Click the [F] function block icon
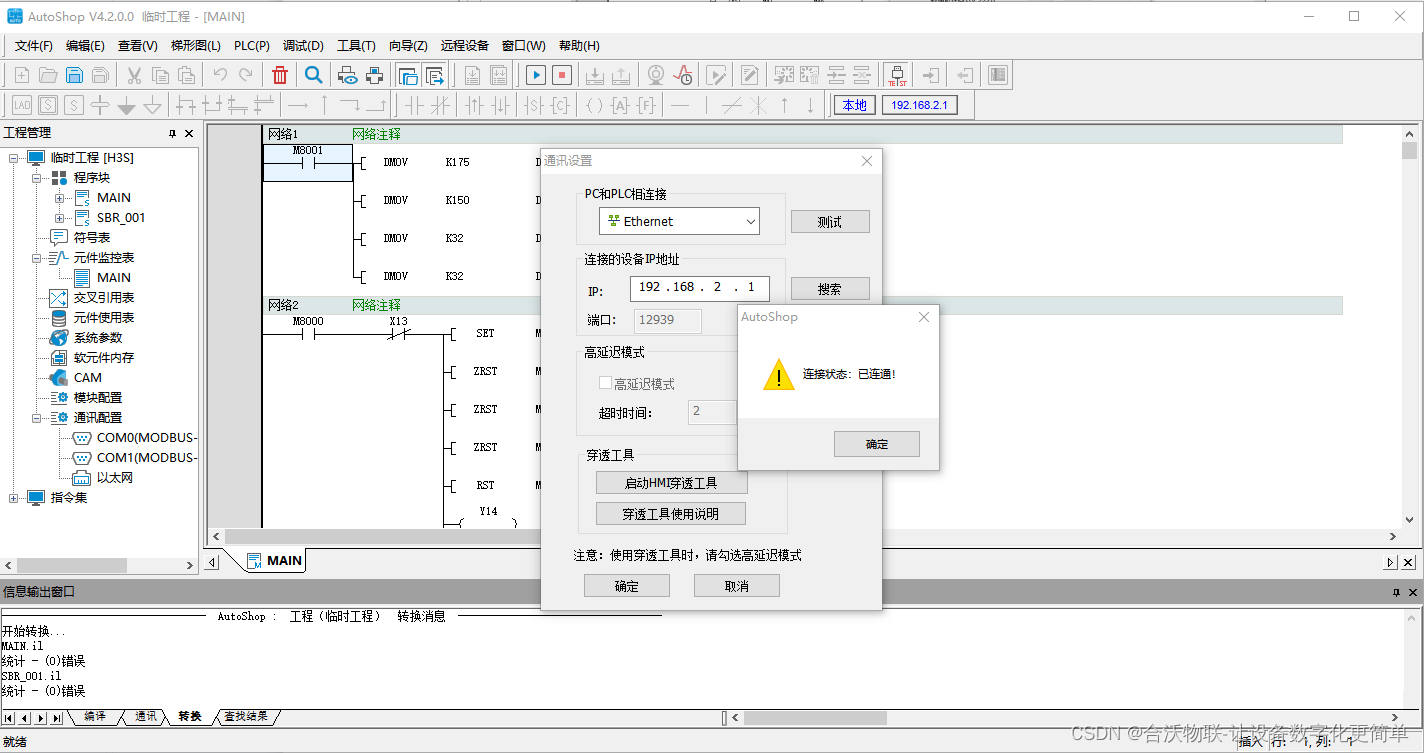This screenshot has width=1424, height=753. (x=647, y=105)
